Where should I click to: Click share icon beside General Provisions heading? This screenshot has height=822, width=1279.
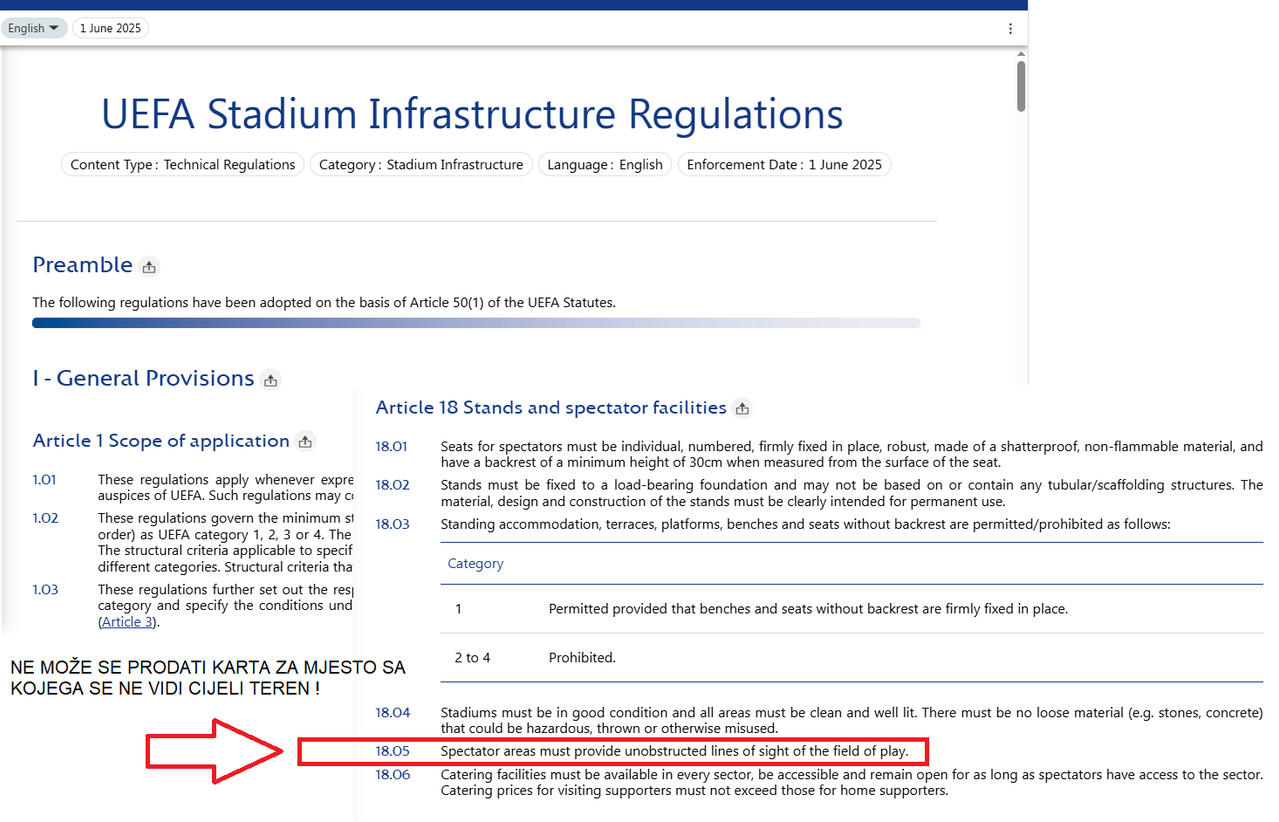click(271, 380)
